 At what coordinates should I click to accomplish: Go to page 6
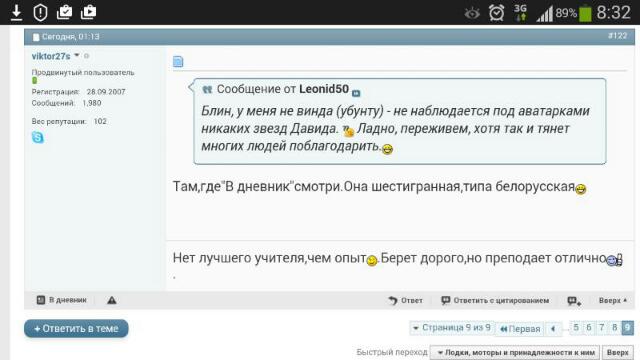click(589, 327)
